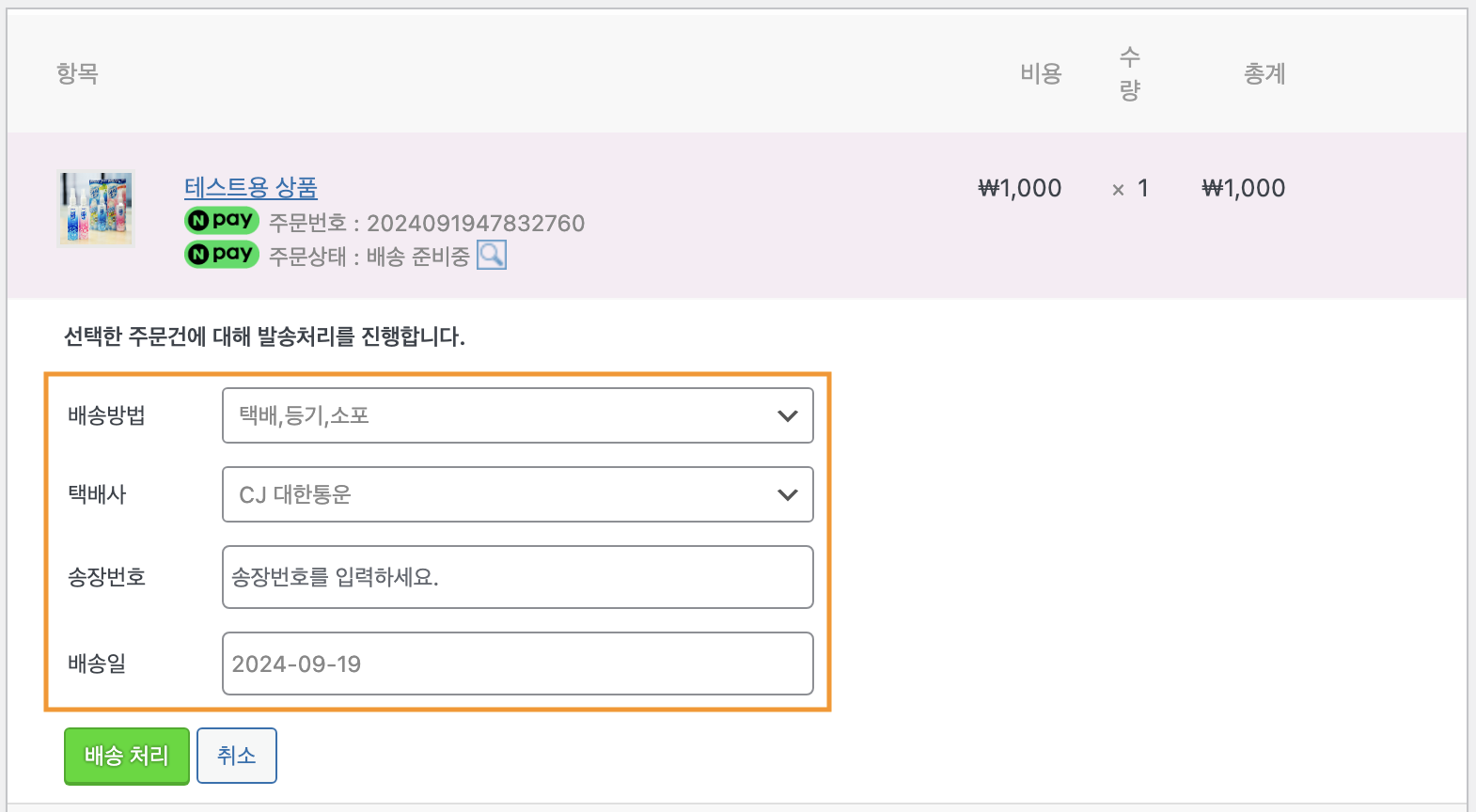Click the 항목 column header
Screen dimensions: 1476x812
(x=77, y=73)
